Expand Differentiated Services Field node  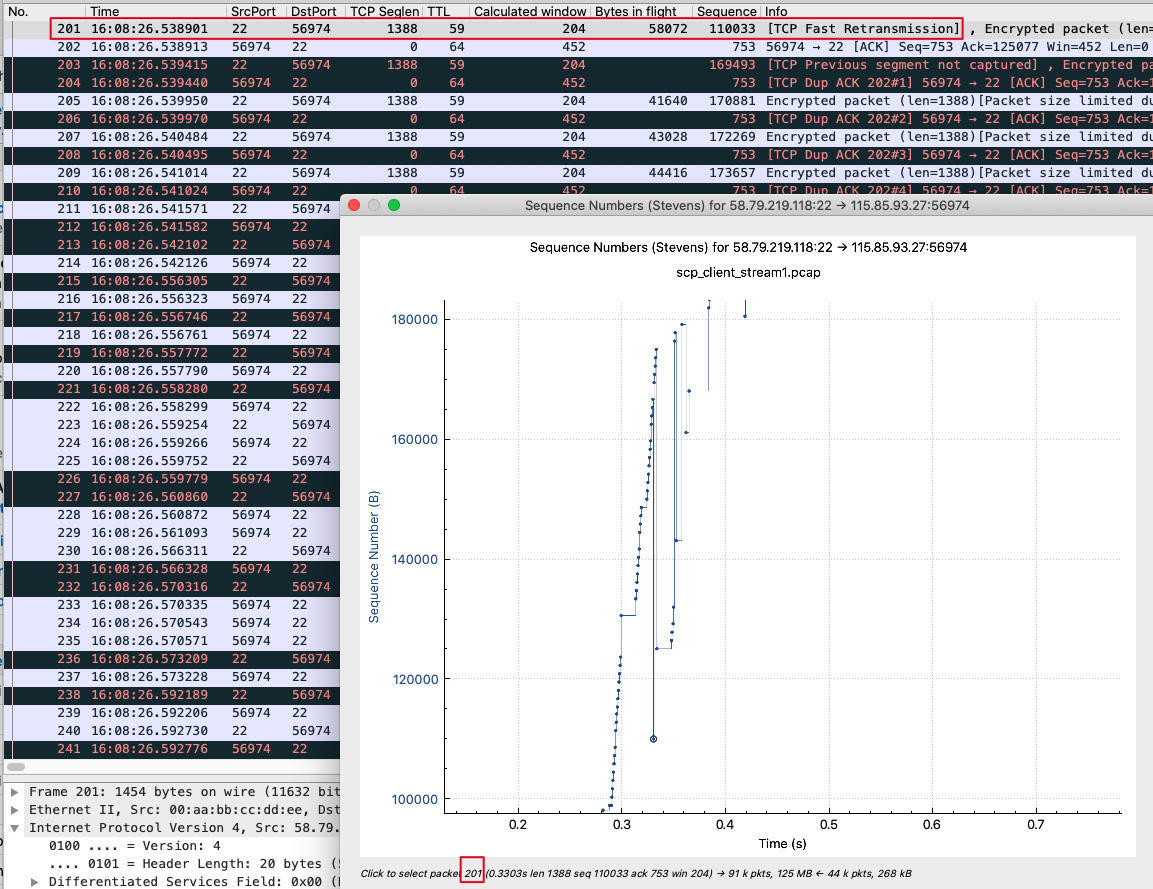tap(35, 881)
